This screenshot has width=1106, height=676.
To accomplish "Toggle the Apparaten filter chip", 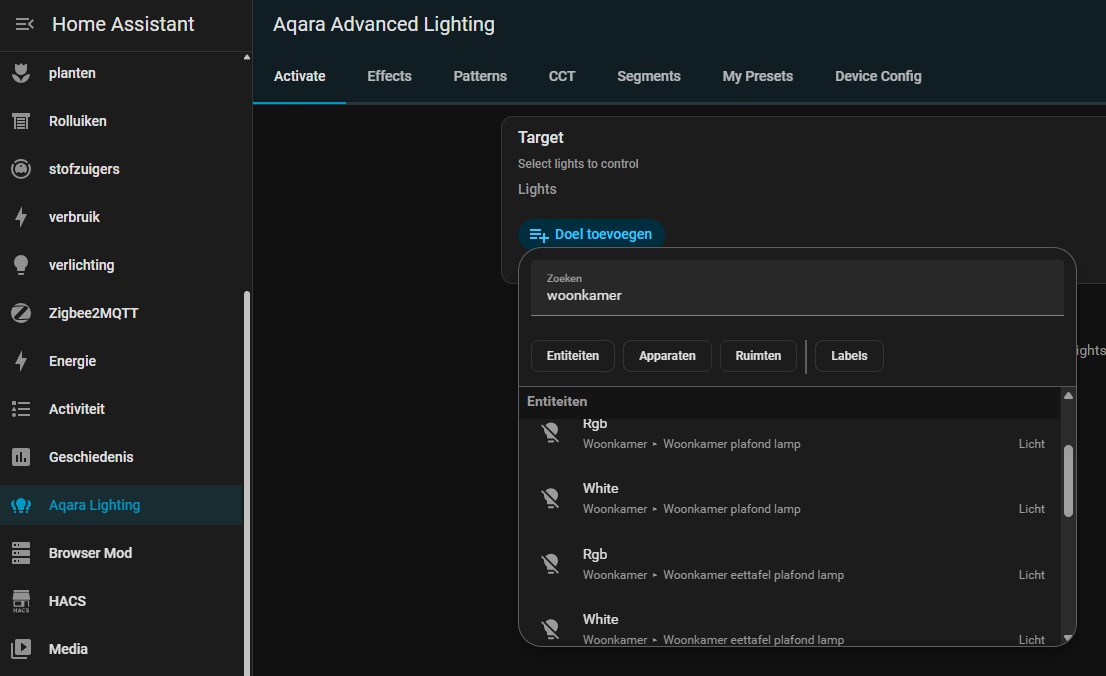I will (x=667, y=356).
